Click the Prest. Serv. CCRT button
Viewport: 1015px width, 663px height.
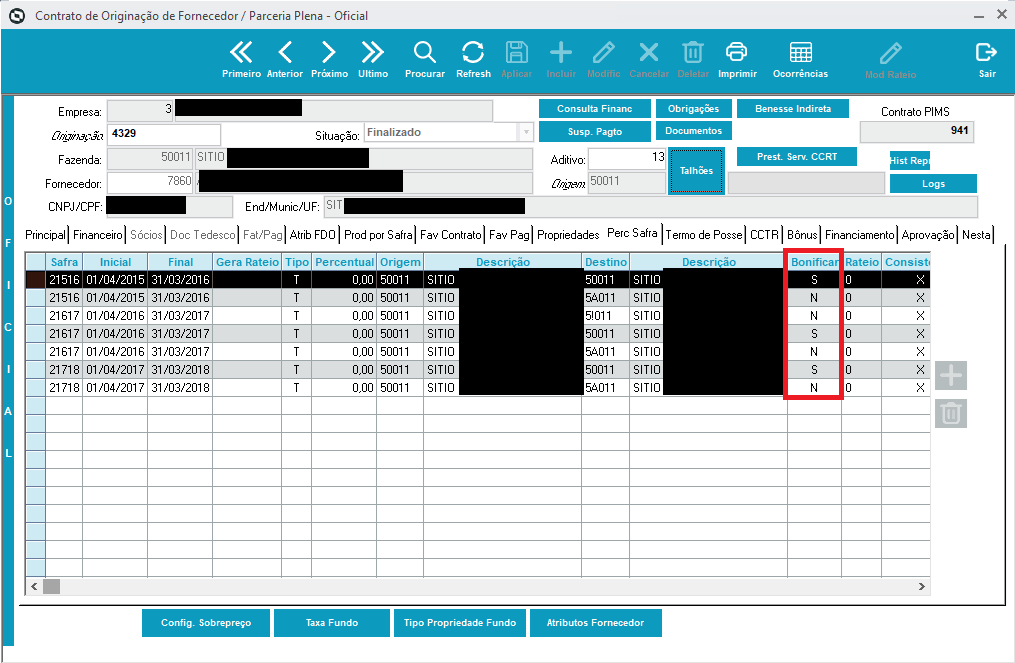click(797, 157)
